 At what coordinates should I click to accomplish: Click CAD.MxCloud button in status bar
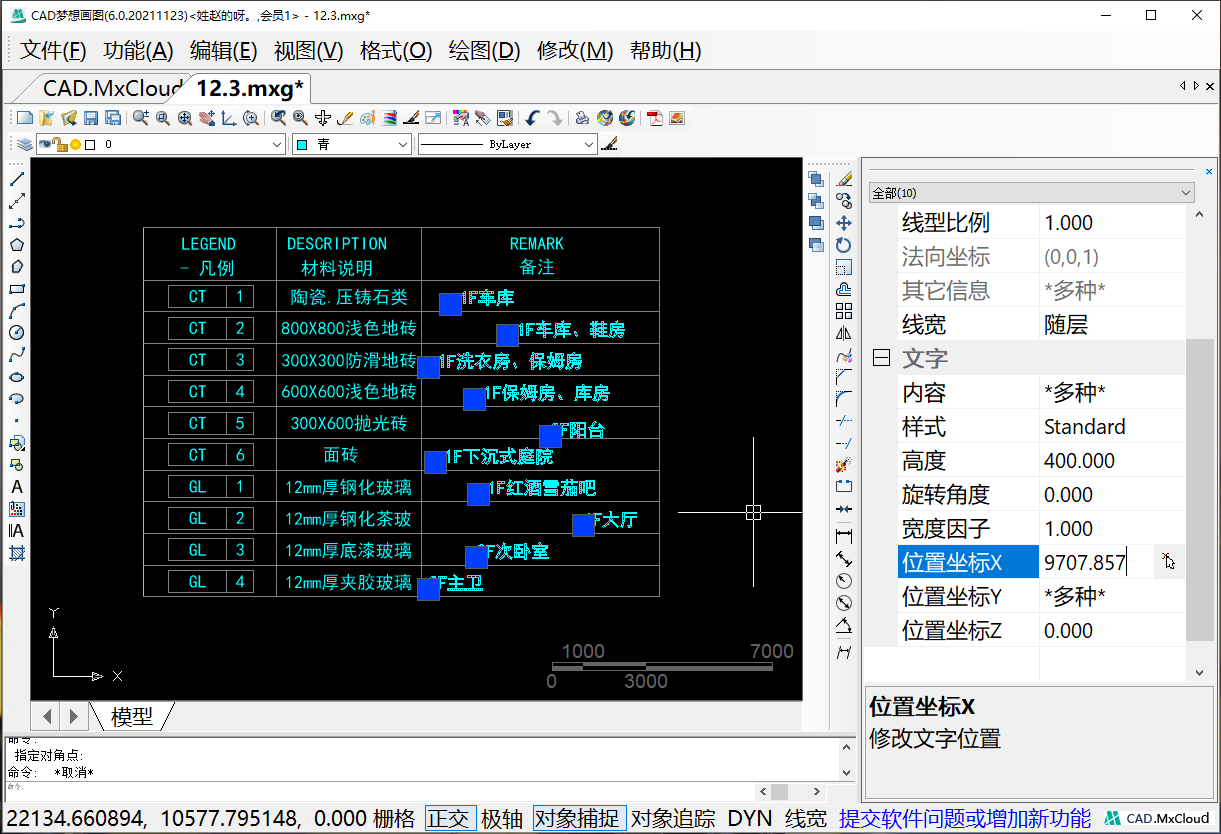tap(1156, 819)
